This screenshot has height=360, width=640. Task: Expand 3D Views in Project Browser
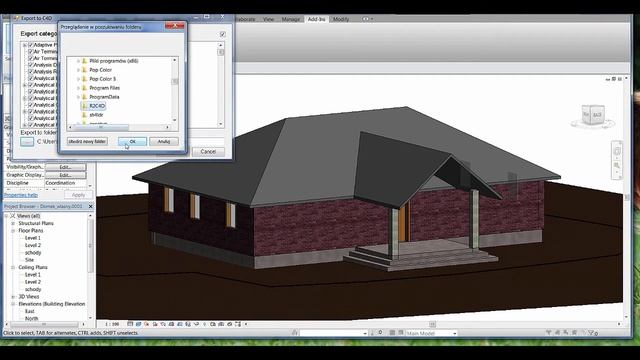[x=13, y=297]
